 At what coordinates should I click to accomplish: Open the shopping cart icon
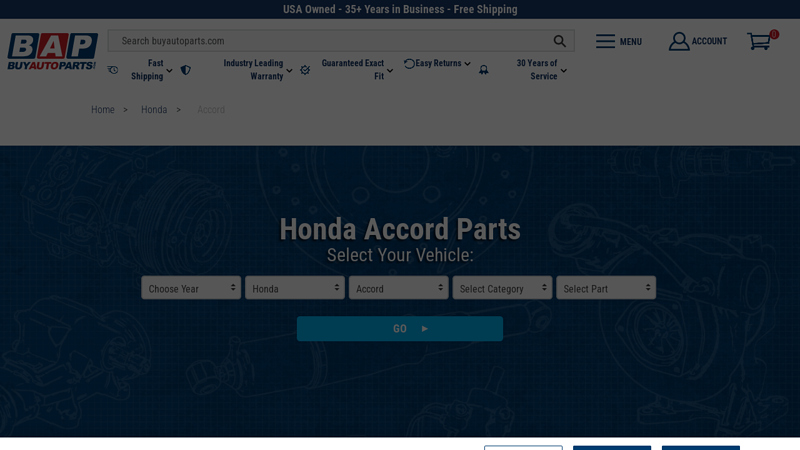tap(759, 41)
